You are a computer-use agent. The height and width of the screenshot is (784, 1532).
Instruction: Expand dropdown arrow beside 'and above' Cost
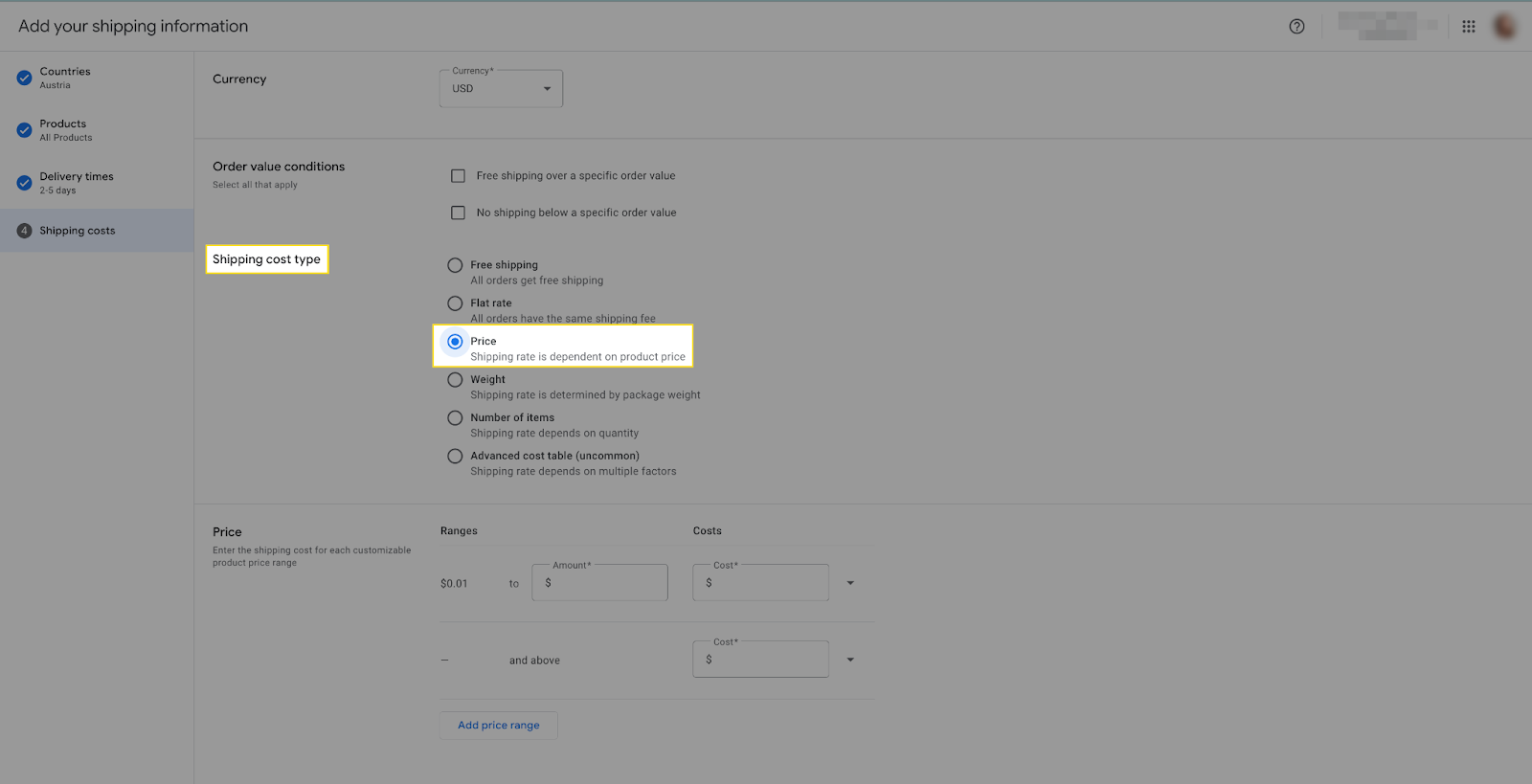point(850,660)
